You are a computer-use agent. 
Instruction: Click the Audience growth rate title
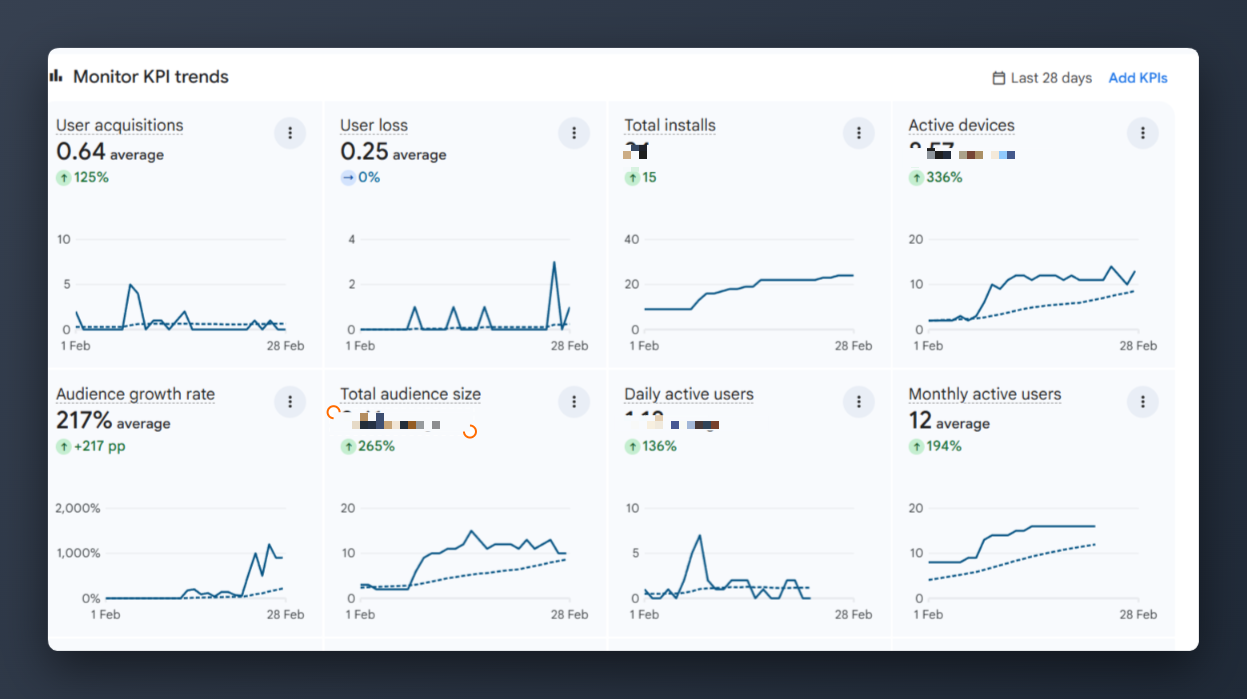(135, 394)
